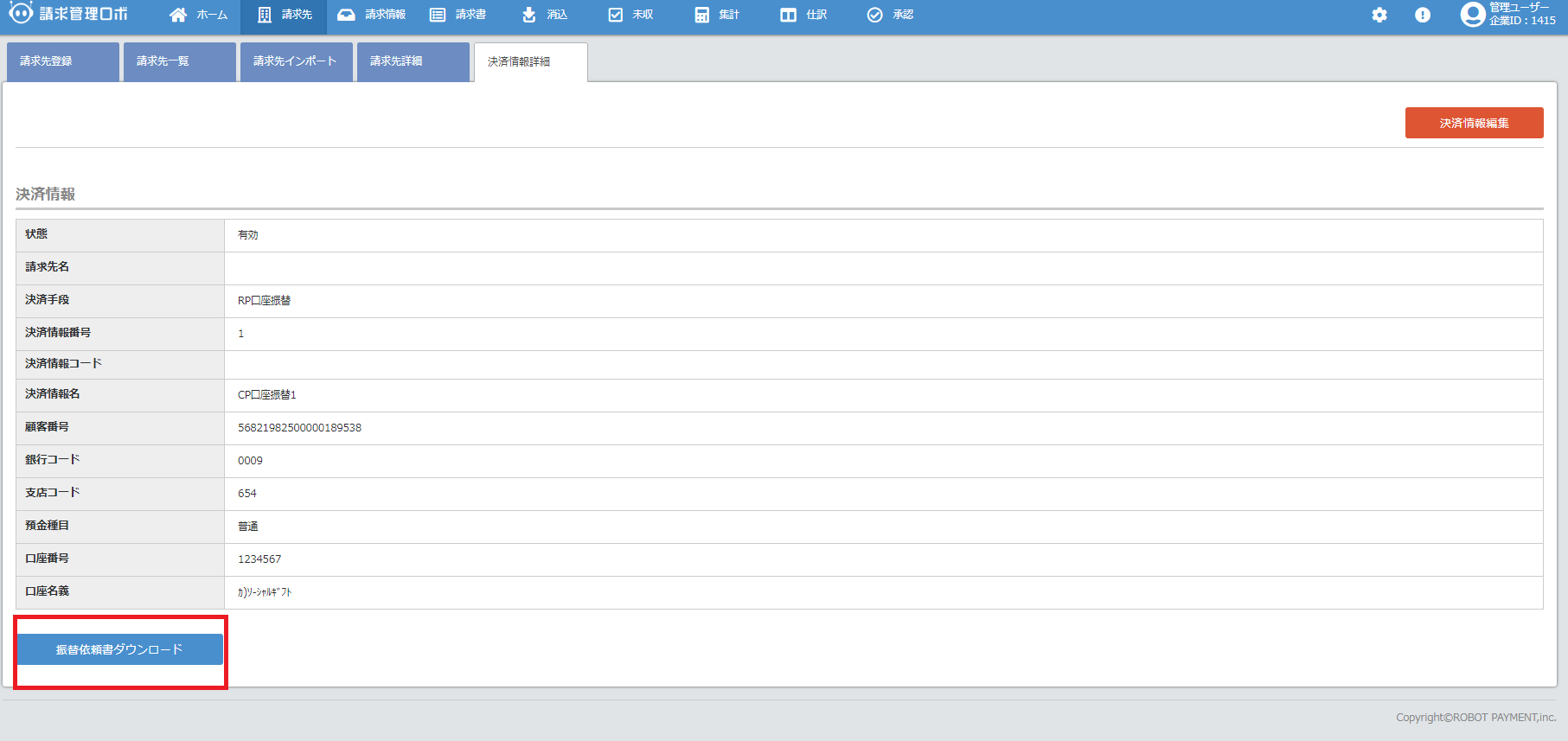Select the 消込 download-arrow icon

529,15
